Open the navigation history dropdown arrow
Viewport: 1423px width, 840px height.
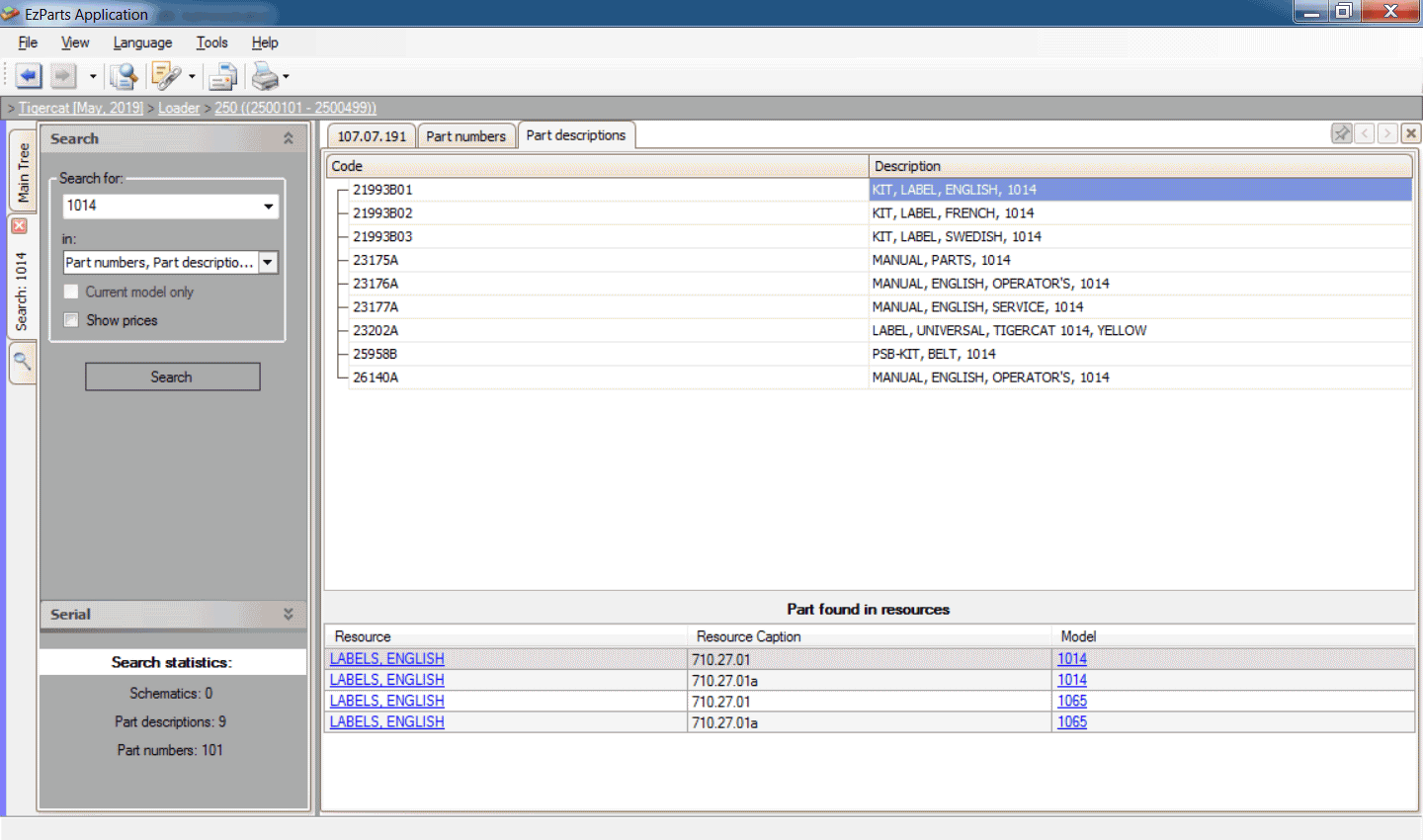(93, 76)
